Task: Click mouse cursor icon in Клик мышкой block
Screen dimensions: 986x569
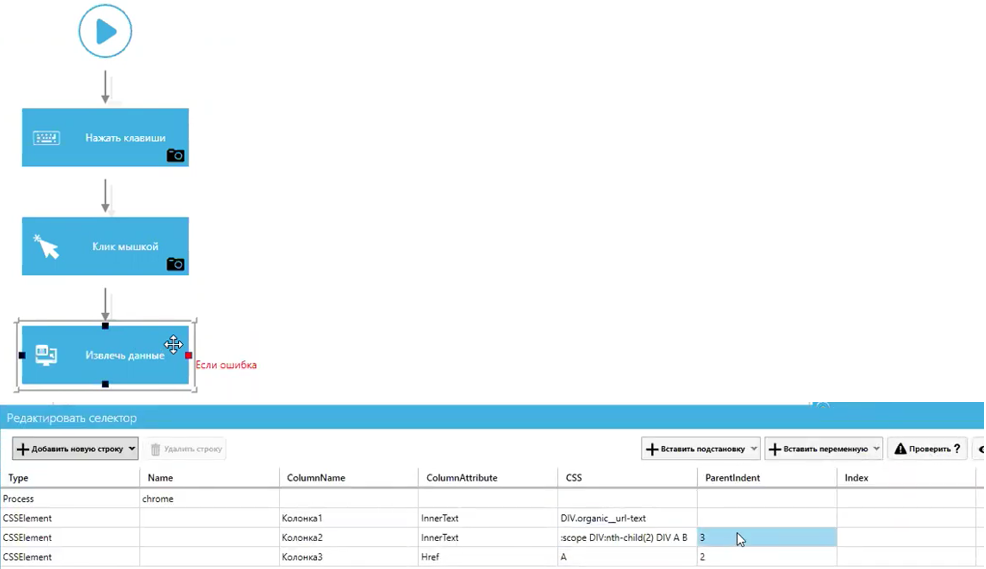Action: pyautogui.click(x=46, y=247)
